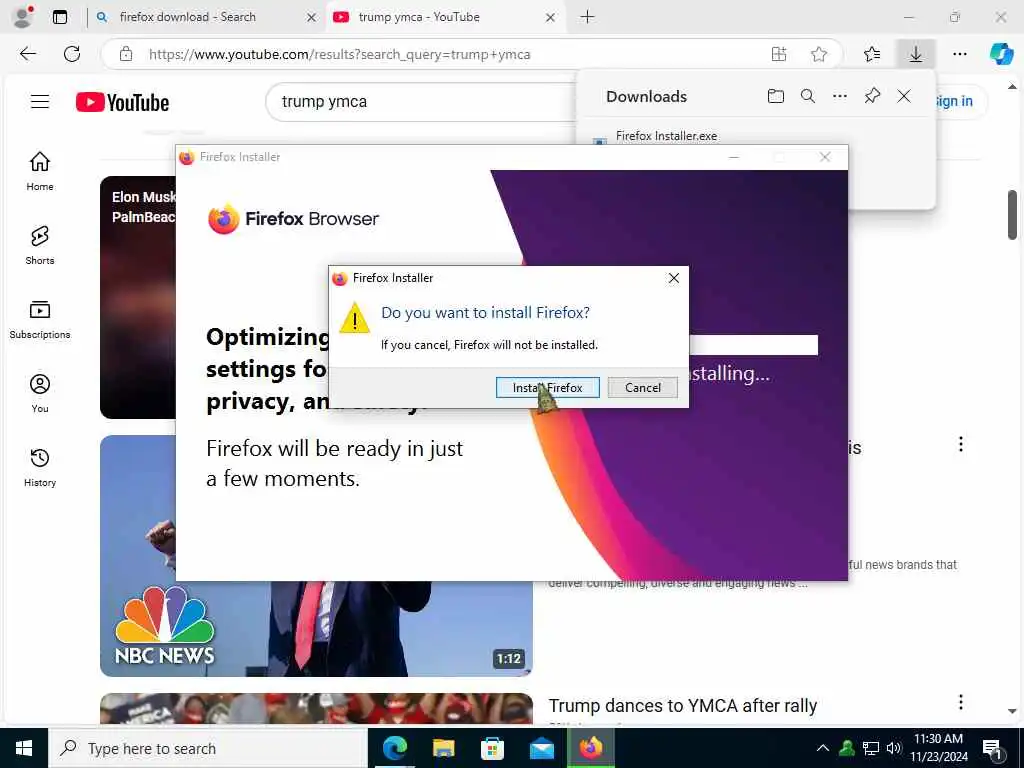Go back with the browser back arrow
The width and height of the screenshot is (1024, 768).
pyautogui.click(x=28, y=54)
